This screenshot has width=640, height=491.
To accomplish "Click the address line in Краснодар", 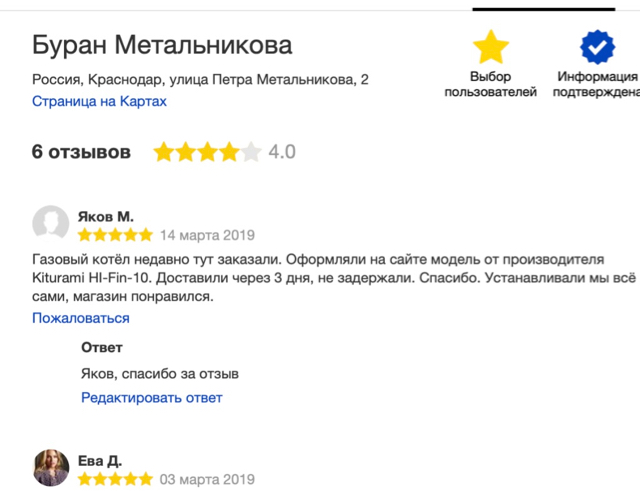I will (x=200, y=79).
